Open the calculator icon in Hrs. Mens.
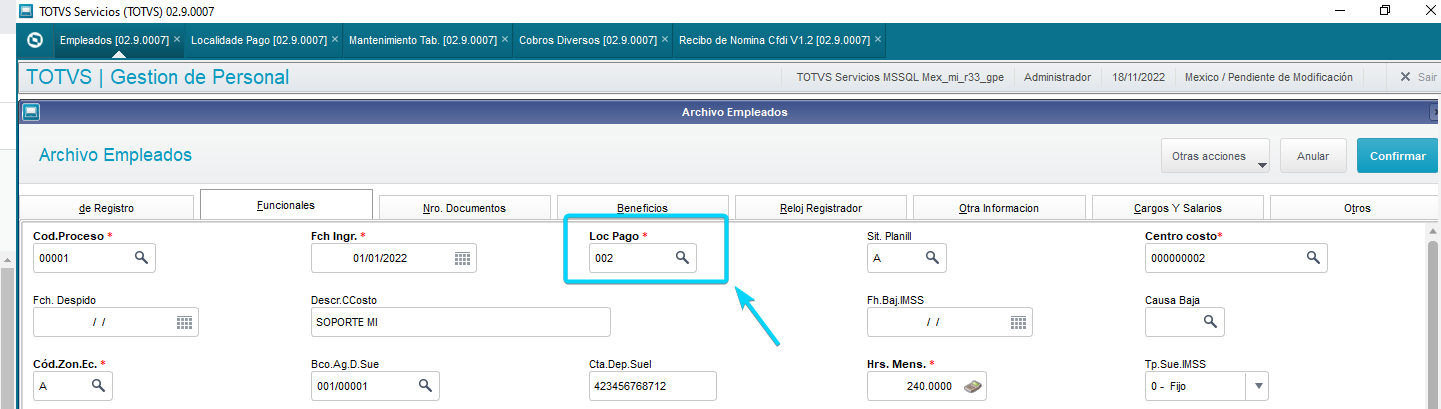 [x=971, y=386]
